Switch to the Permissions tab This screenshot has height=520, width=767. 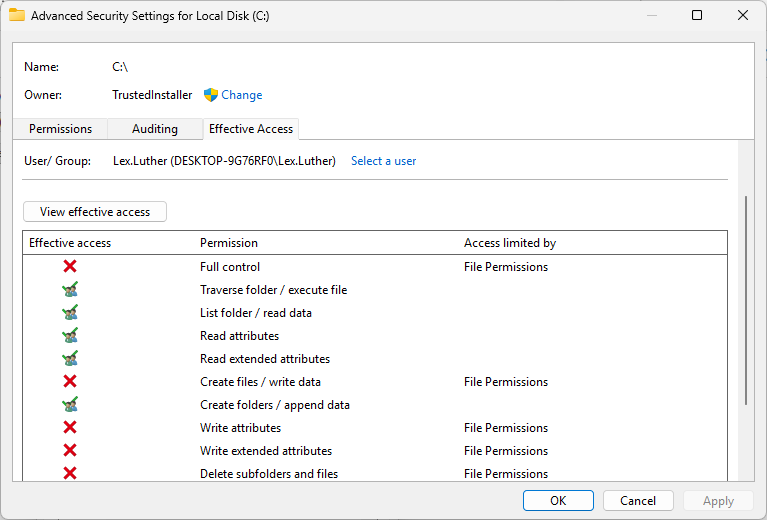[60, 129]
